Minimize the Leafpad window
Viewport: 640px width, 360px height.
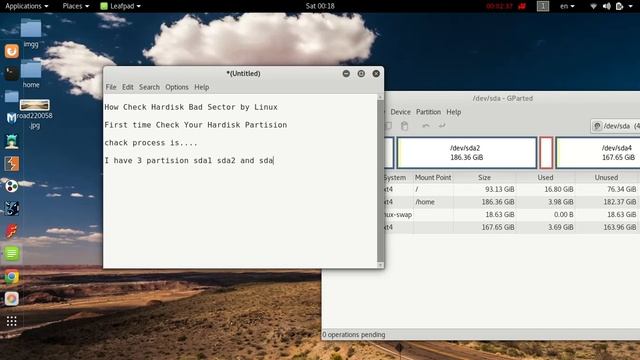[346, 73]
